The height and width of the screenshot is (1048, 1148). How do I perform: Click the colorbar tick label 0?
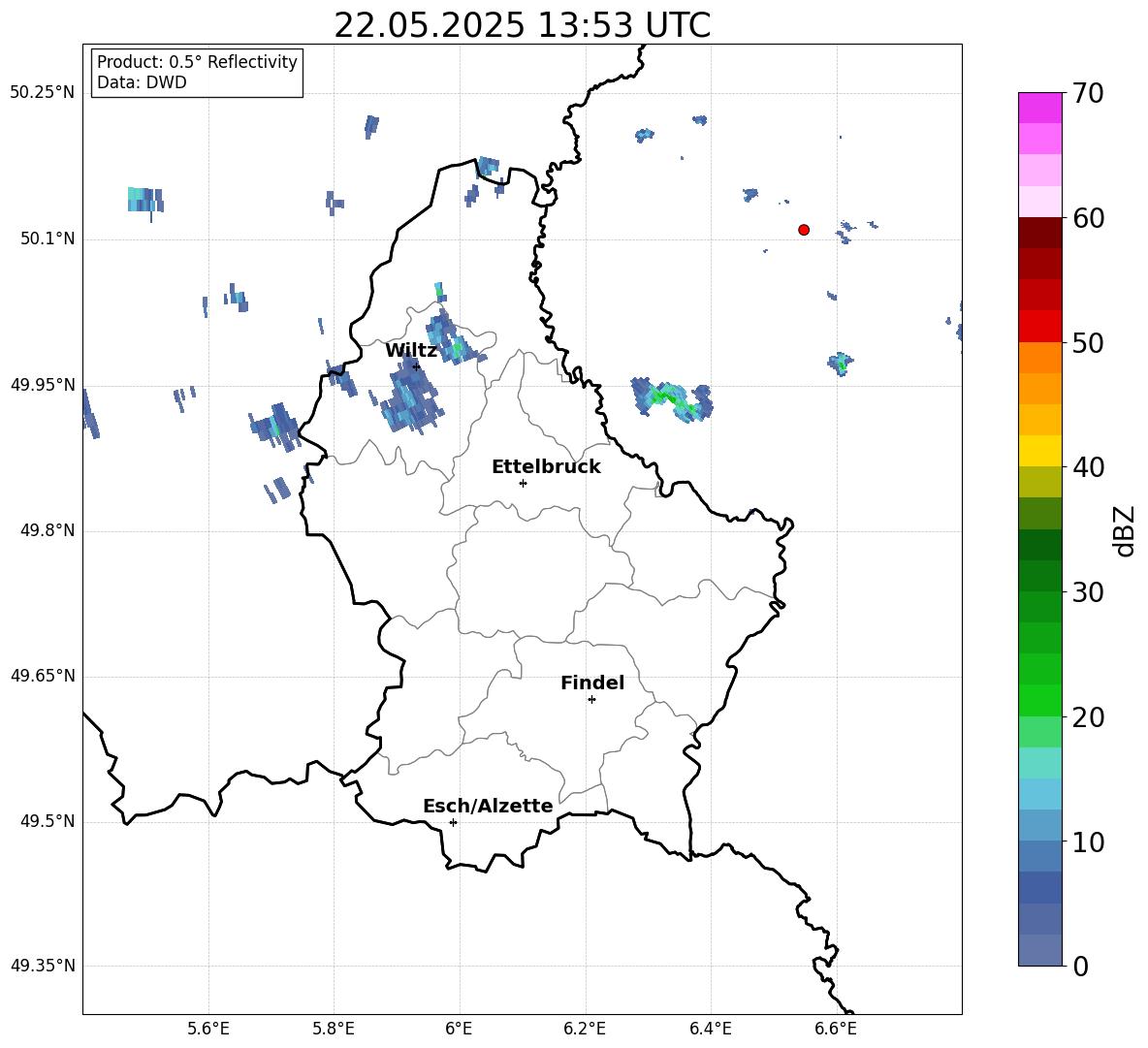1081,967
